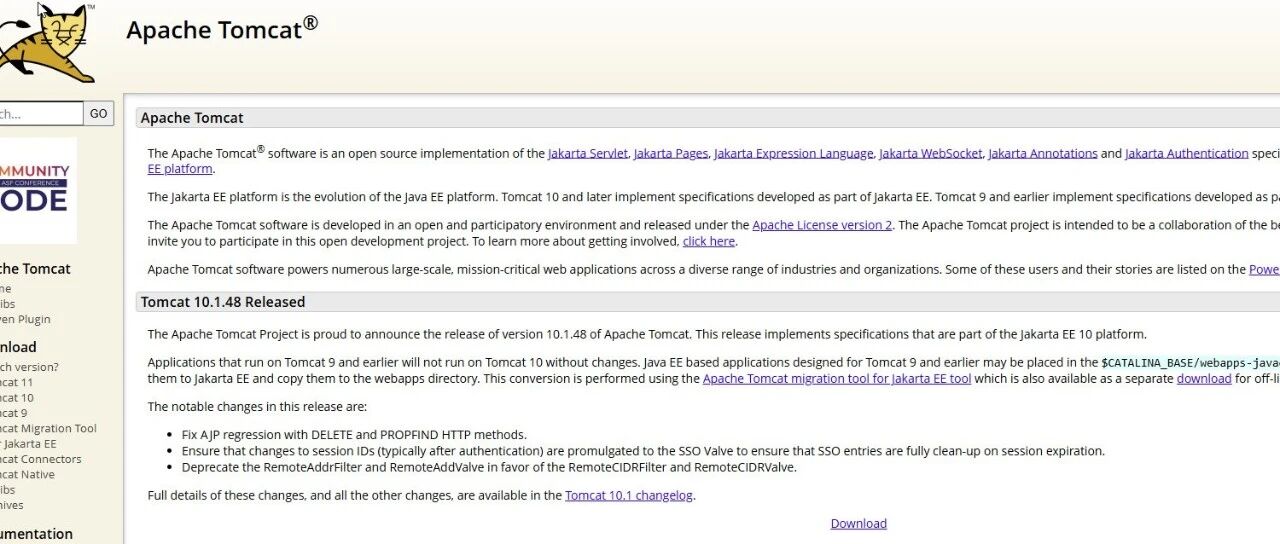Click the centered Download link

859,523
